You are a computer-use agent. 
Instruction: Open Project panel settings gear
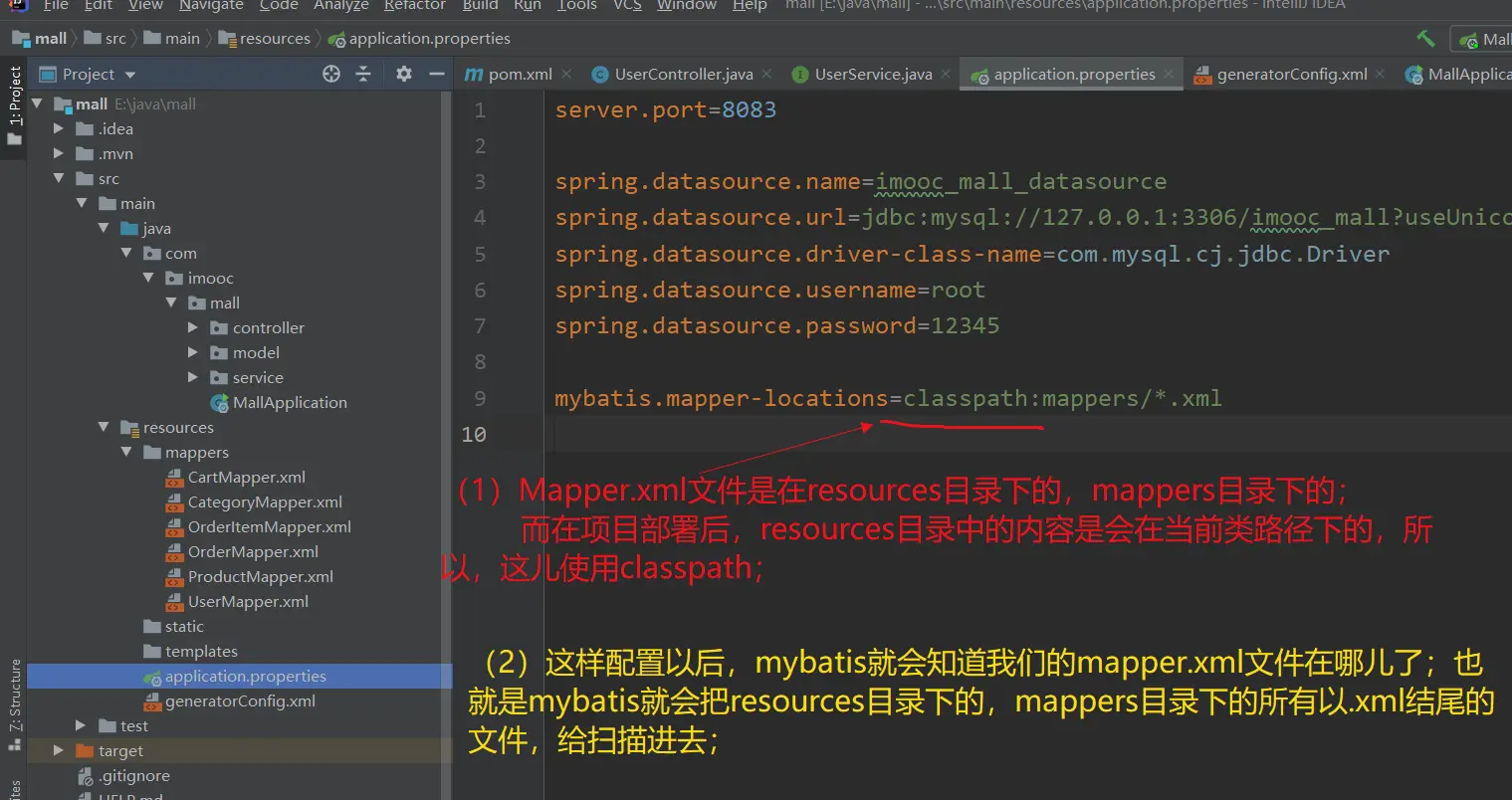click(x=403, y=74)
